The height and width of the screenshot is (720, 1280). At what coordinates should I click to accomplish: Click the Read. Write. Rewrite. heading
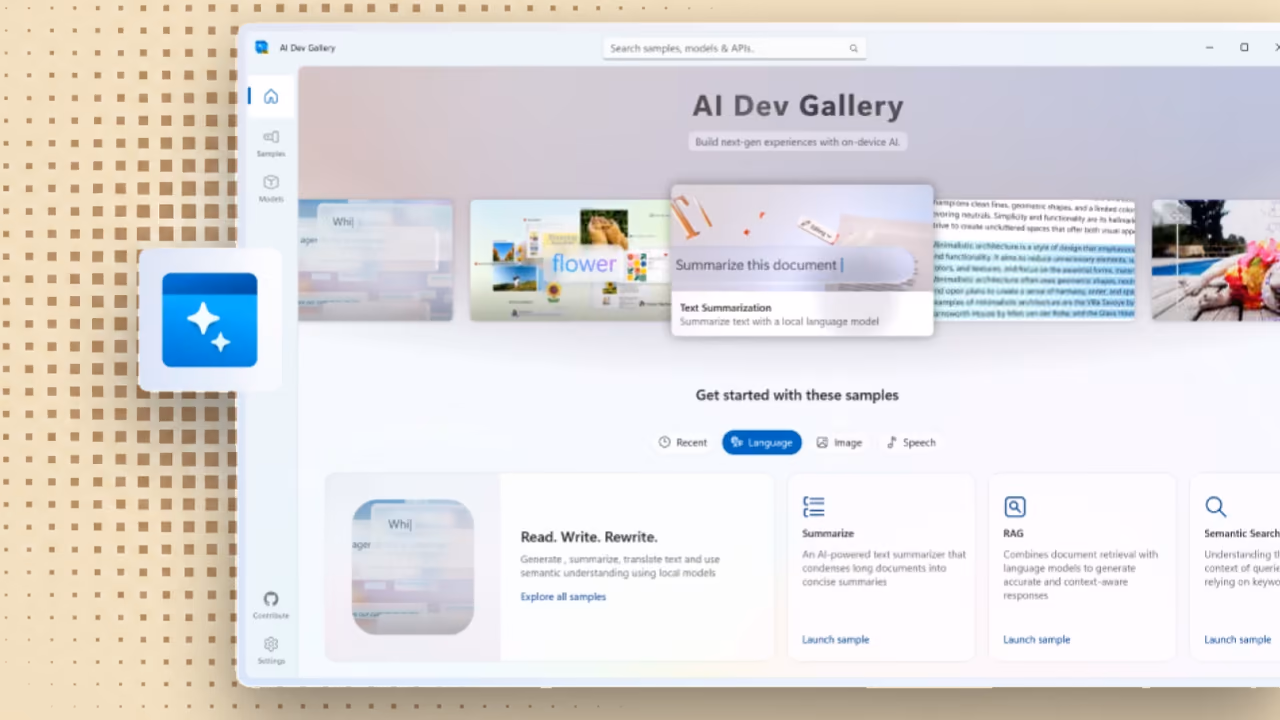point(589,537)
